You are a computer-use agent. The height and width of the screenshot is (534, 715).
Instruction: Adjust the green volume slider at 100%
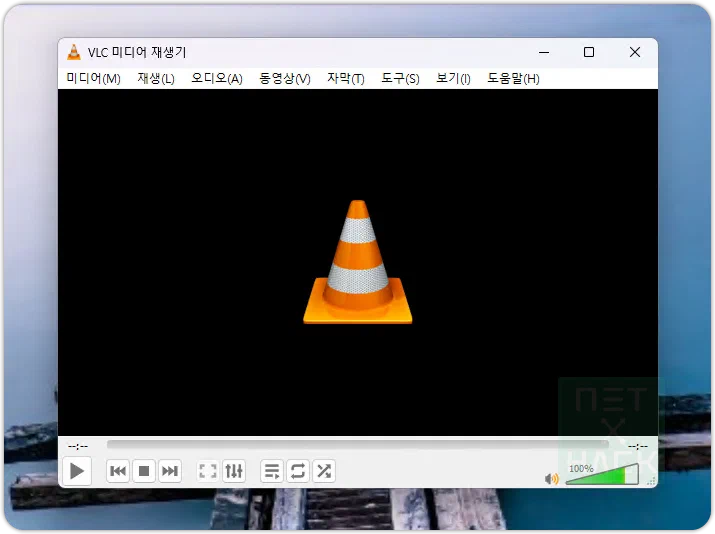pos(601,474)
